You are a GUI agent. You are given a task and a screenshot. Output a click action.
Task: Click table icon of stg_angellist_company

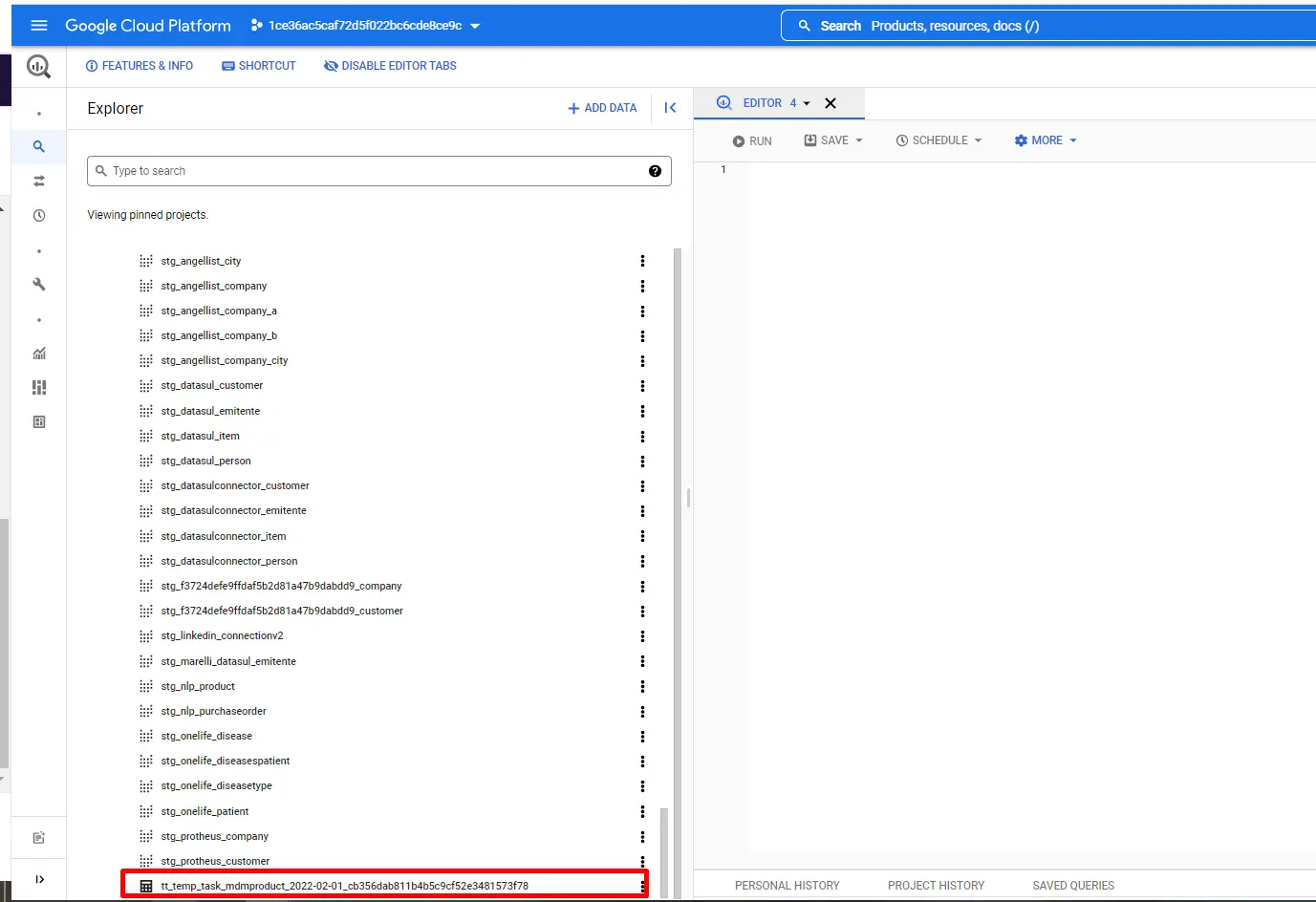[x=146, y=286]
